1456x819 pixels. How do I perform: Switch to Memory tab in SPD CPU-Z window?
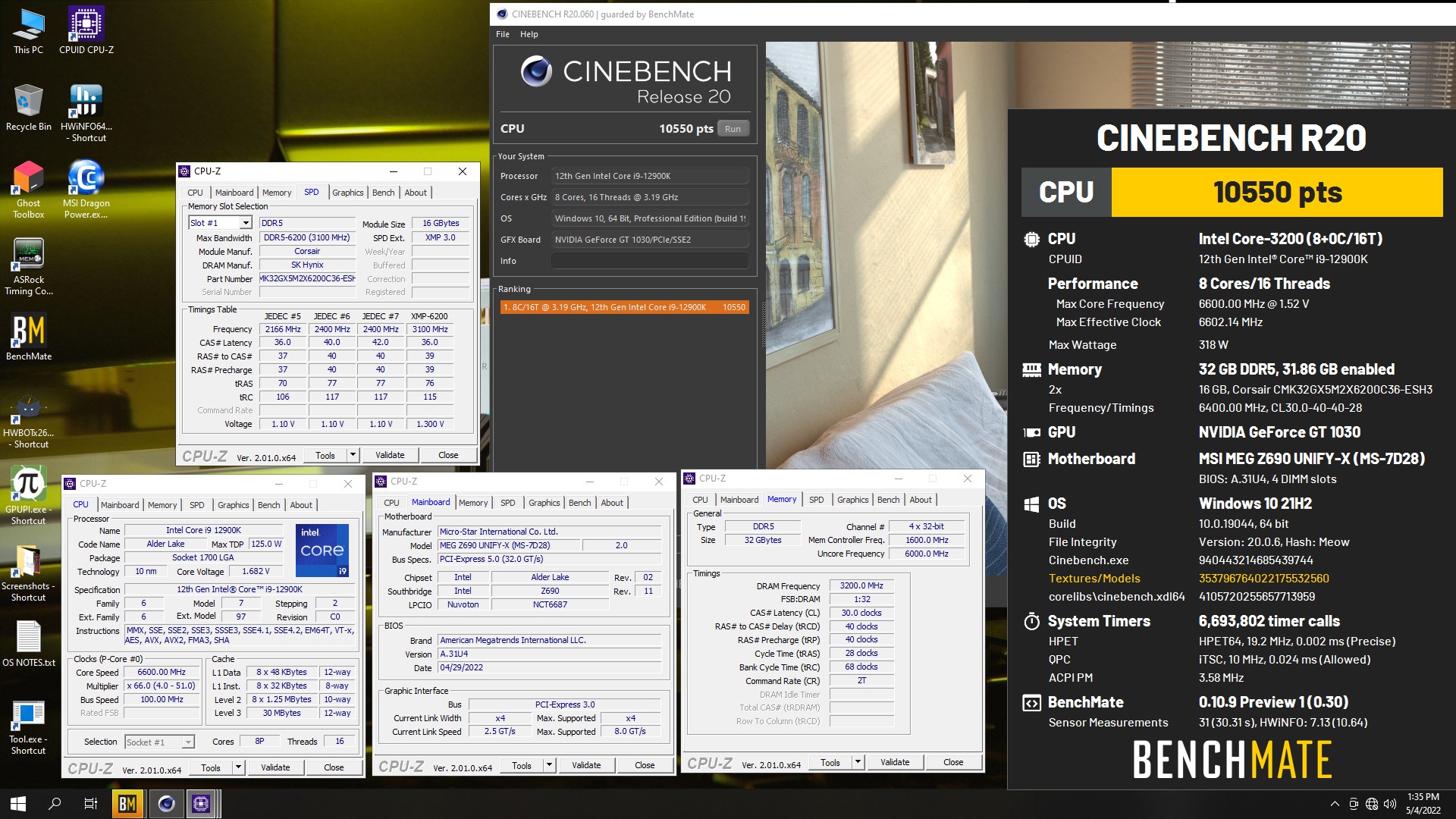[277, 193]
